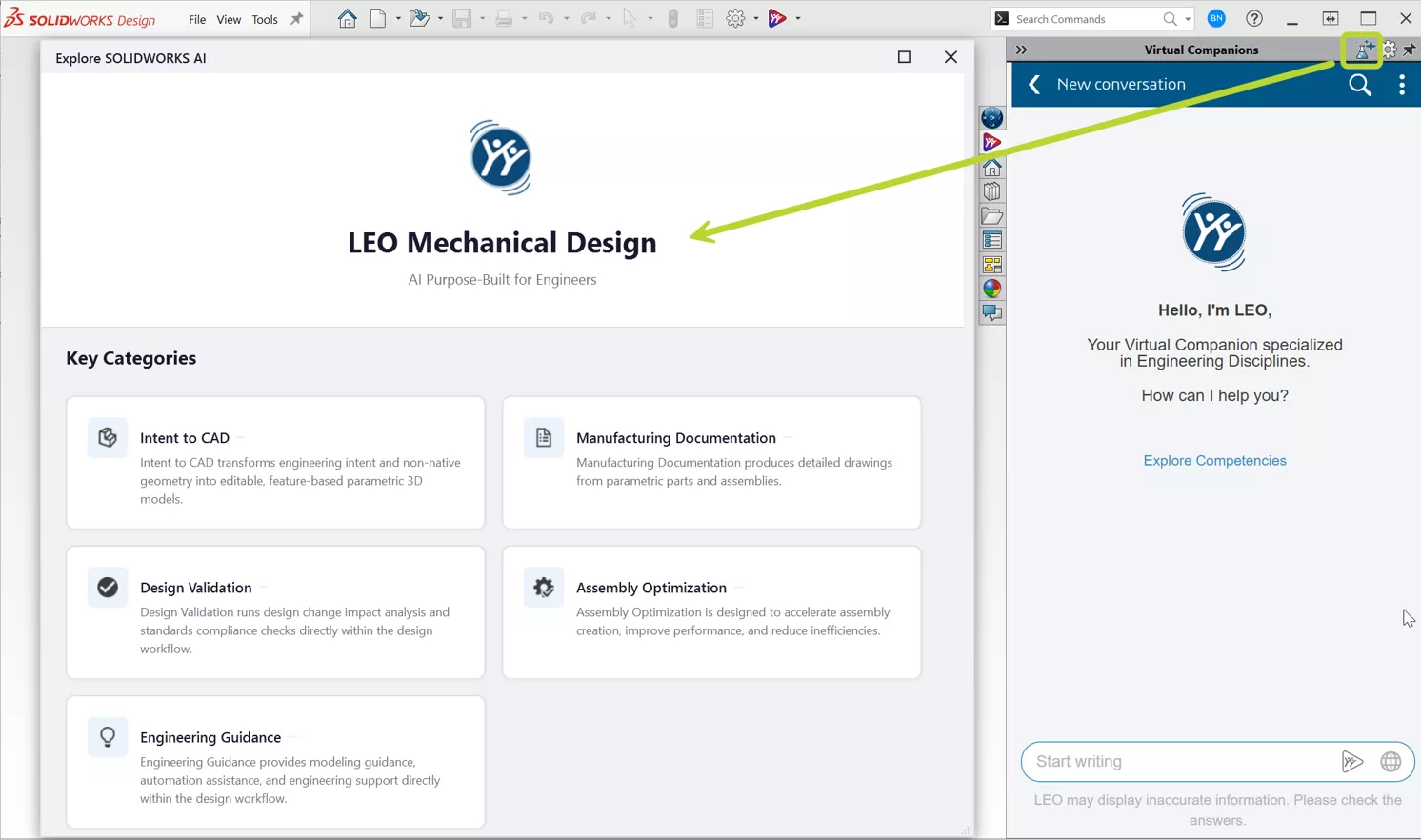Expand the Open document dropdown arrow
Image resolution: width=1421 pixels, height=840 pixels.
point(440,18)
